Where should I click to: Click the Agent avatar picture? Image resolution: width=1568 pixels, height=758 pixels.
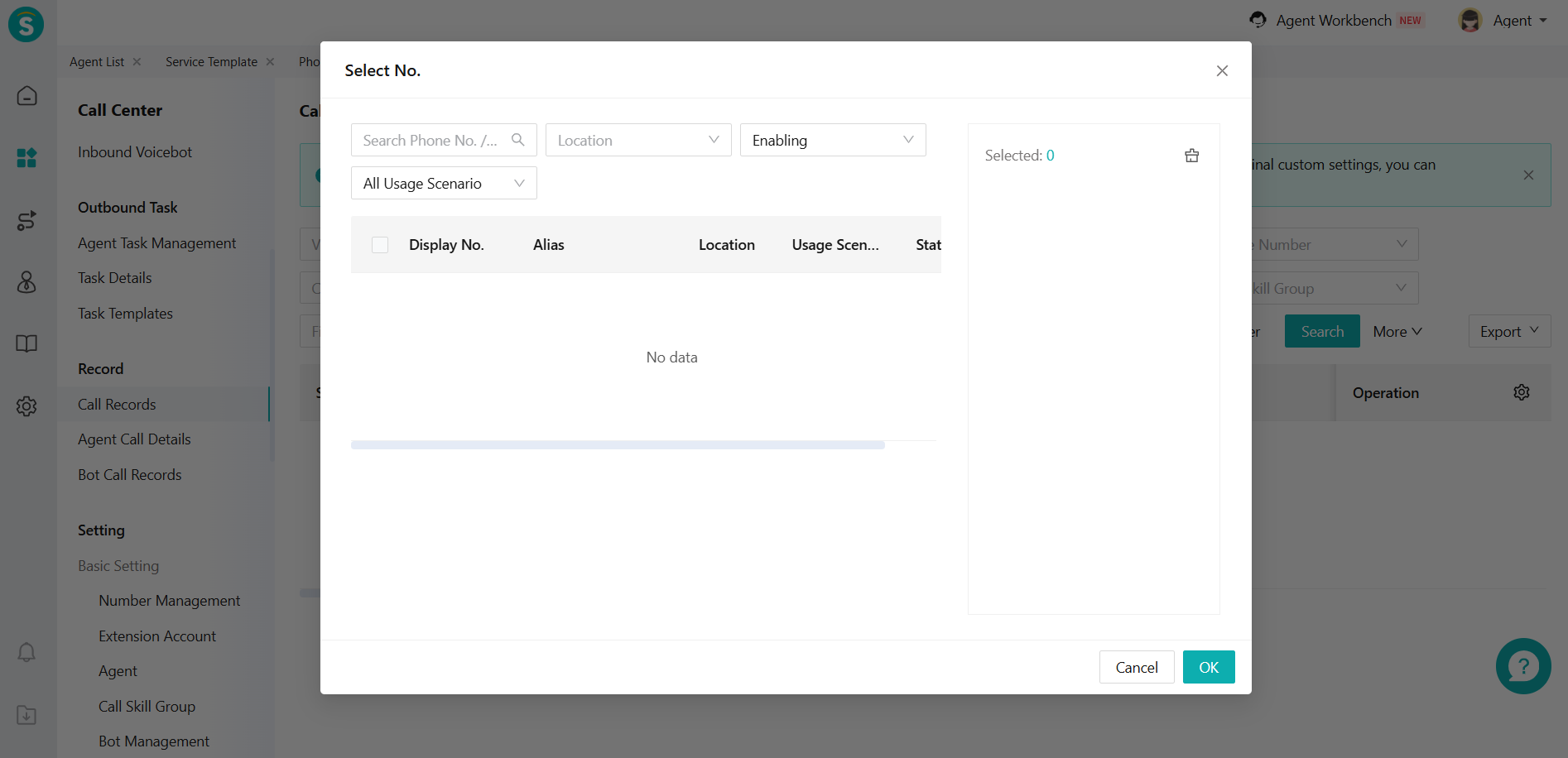point(1470,21)
